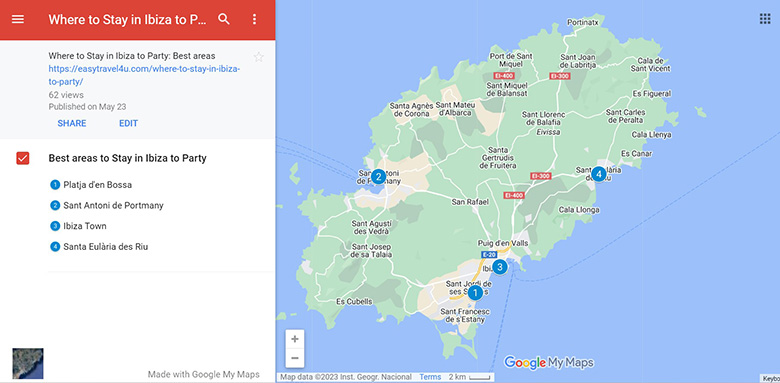Image resolution: width=780 pixels, height=383 pixels.
Task: Zoom in with the plus button
Action: tap(295, 339)
